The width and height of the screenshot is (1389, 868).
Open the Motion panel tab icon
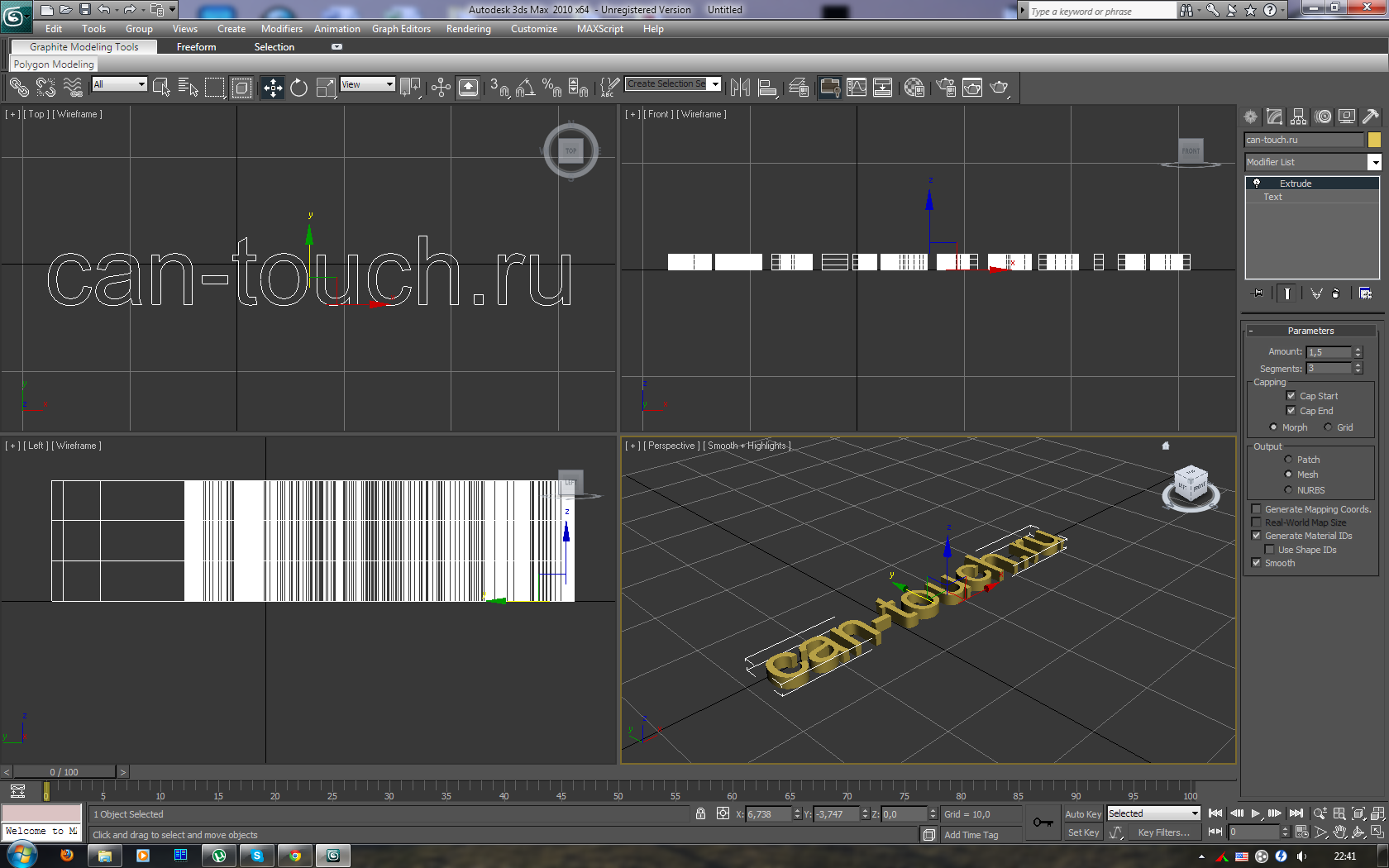[1324, 117]
